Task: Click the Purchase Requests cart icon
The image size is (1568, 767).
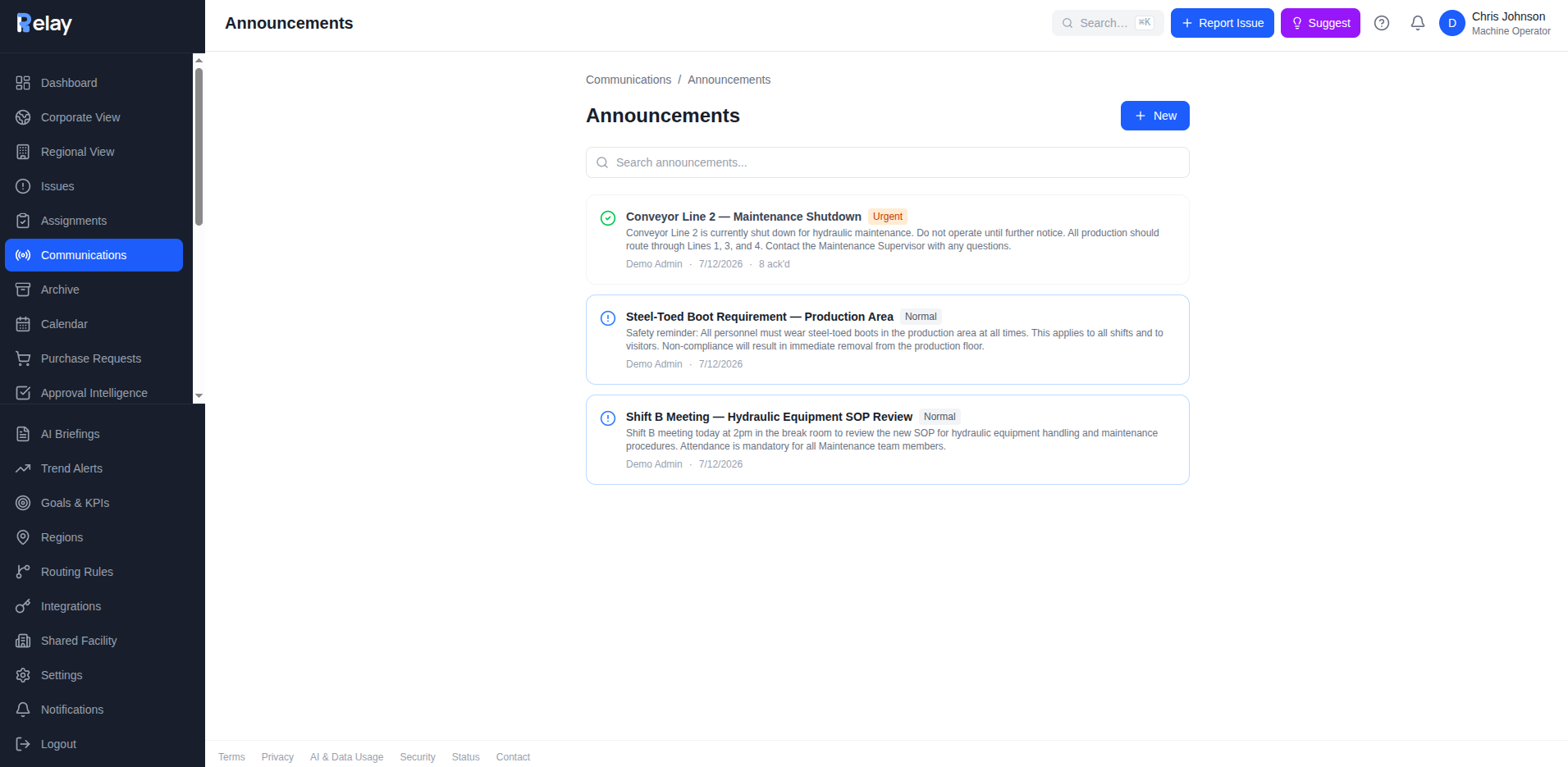Action: point(23,358)
